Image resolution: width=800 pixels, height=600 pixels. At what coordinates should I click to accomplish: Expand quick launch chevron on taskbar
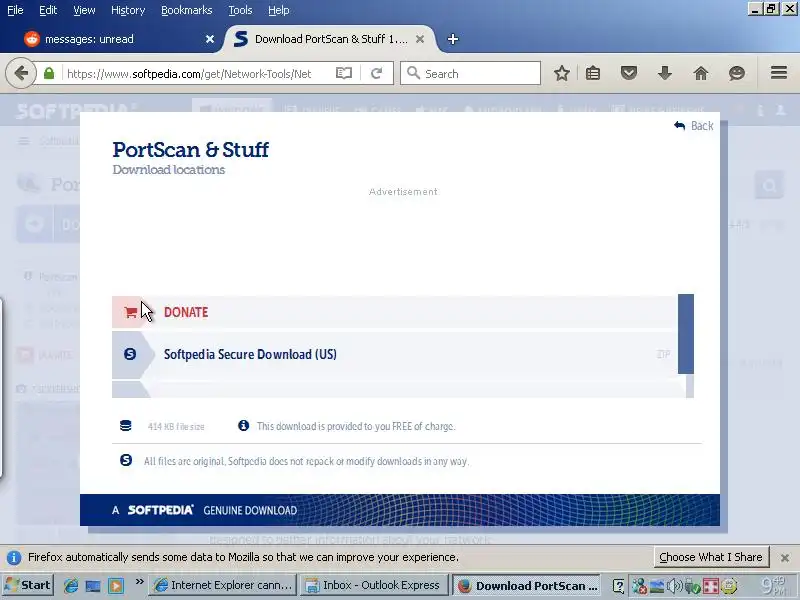point(139,582)
